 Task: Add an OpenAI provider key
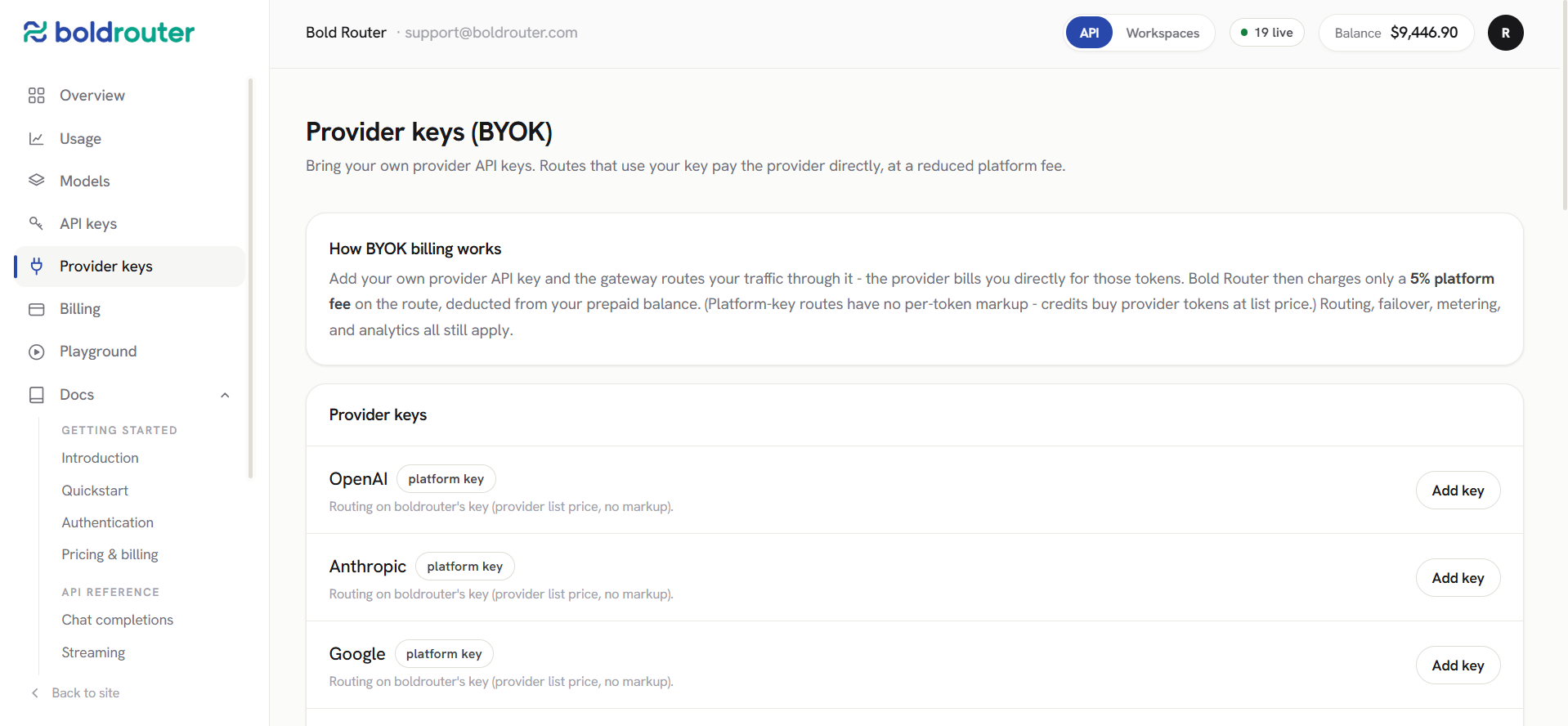[x=1458, y=491]
